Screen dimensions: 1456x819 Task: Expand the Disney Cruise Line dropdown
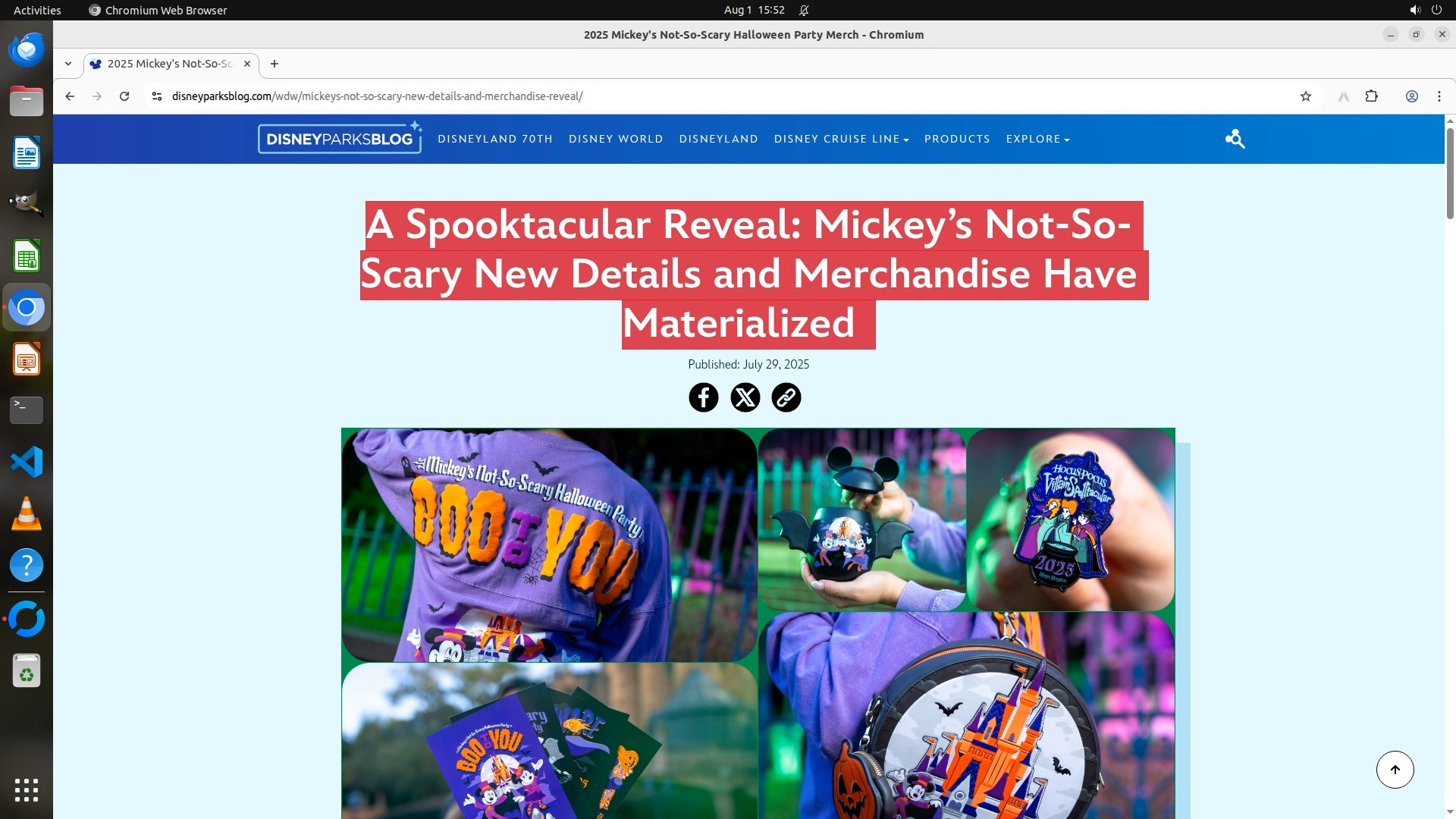(x=841, y=139)
